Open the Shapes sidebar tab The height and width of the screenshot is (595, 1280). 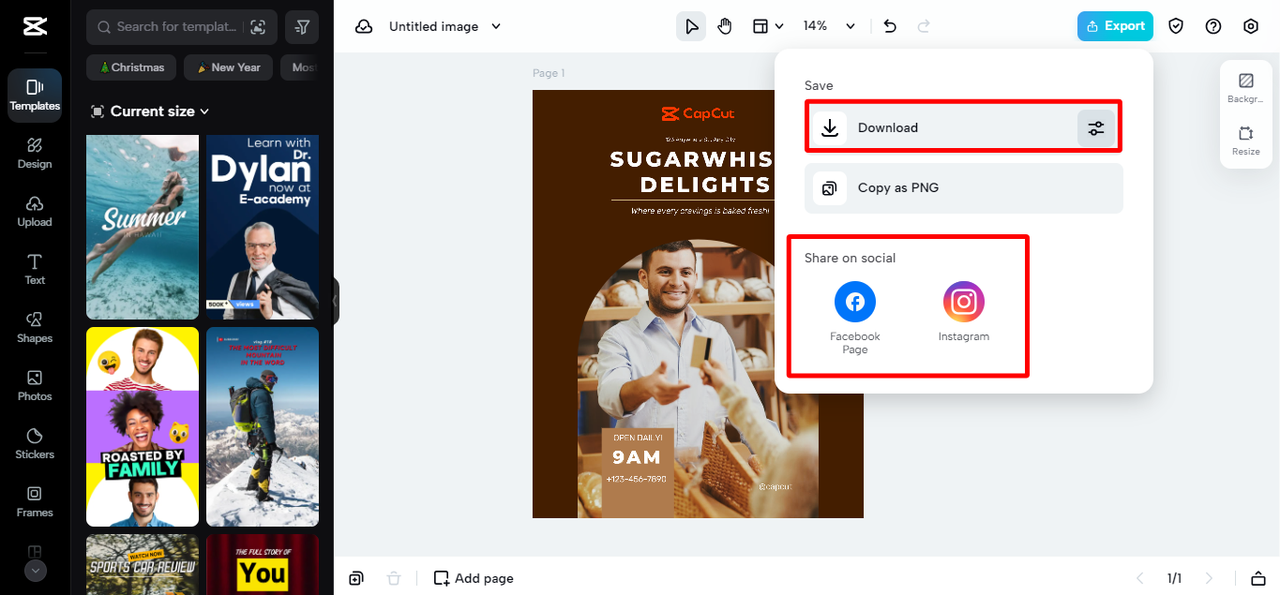(35, 327)
